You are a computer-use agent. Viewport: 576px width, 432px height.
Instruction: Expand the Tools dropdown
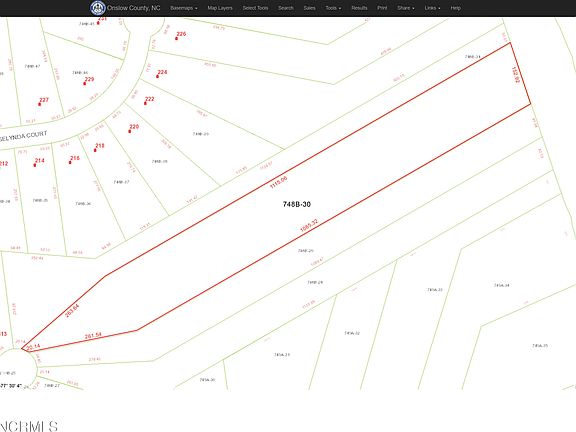pyautogui.click(x=333, y=8)
